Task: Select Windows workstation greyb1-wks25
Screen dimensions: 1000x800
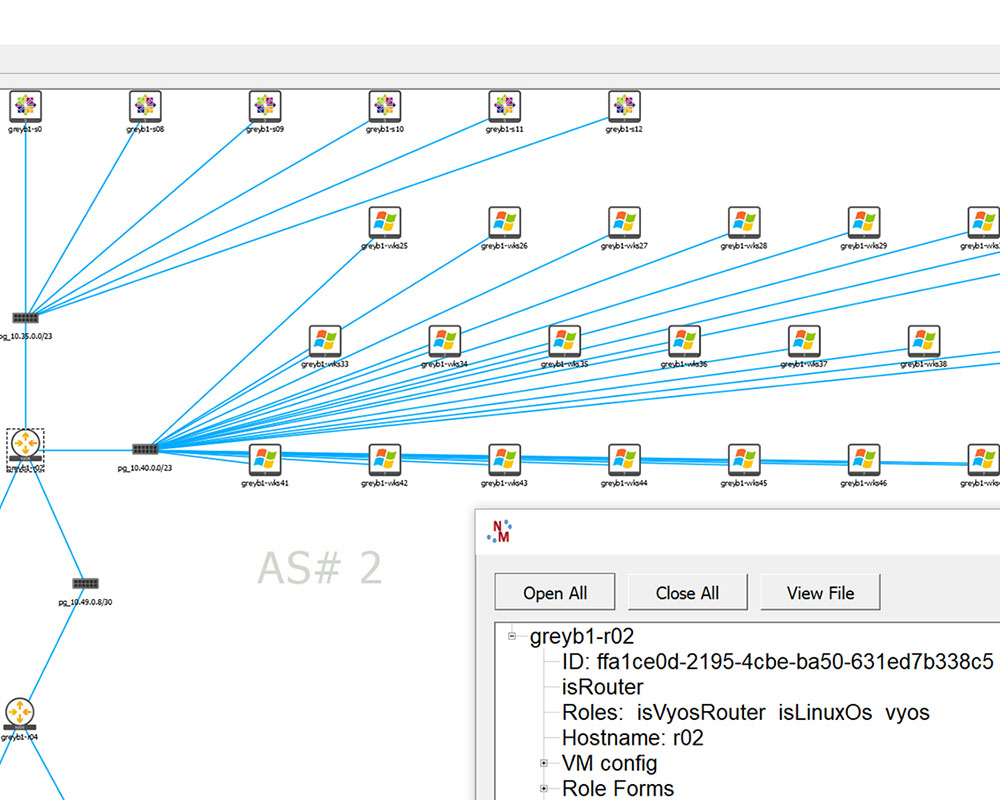Action: click(385, 222)
